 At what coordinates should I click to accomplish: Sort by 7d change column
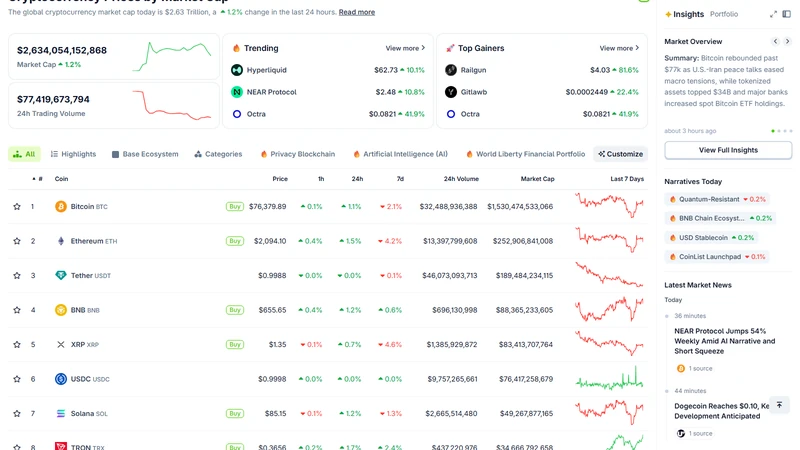pyautogui.click(x=400, y=179)
